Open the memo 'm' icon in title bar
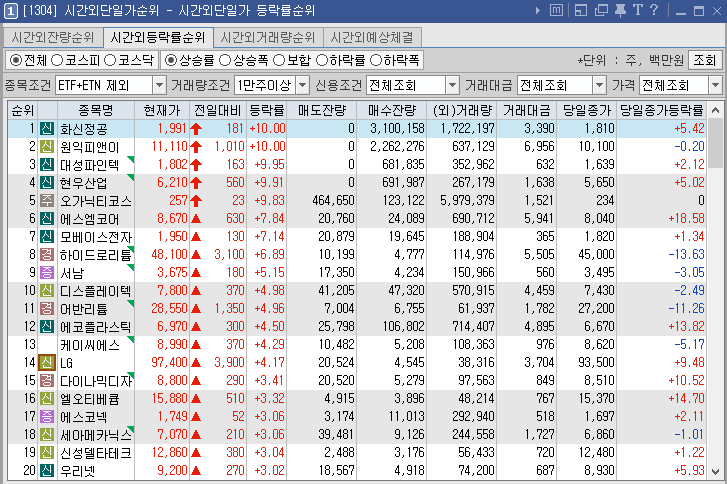The width and height of the screenshot is (727, 484). [556, 10]
